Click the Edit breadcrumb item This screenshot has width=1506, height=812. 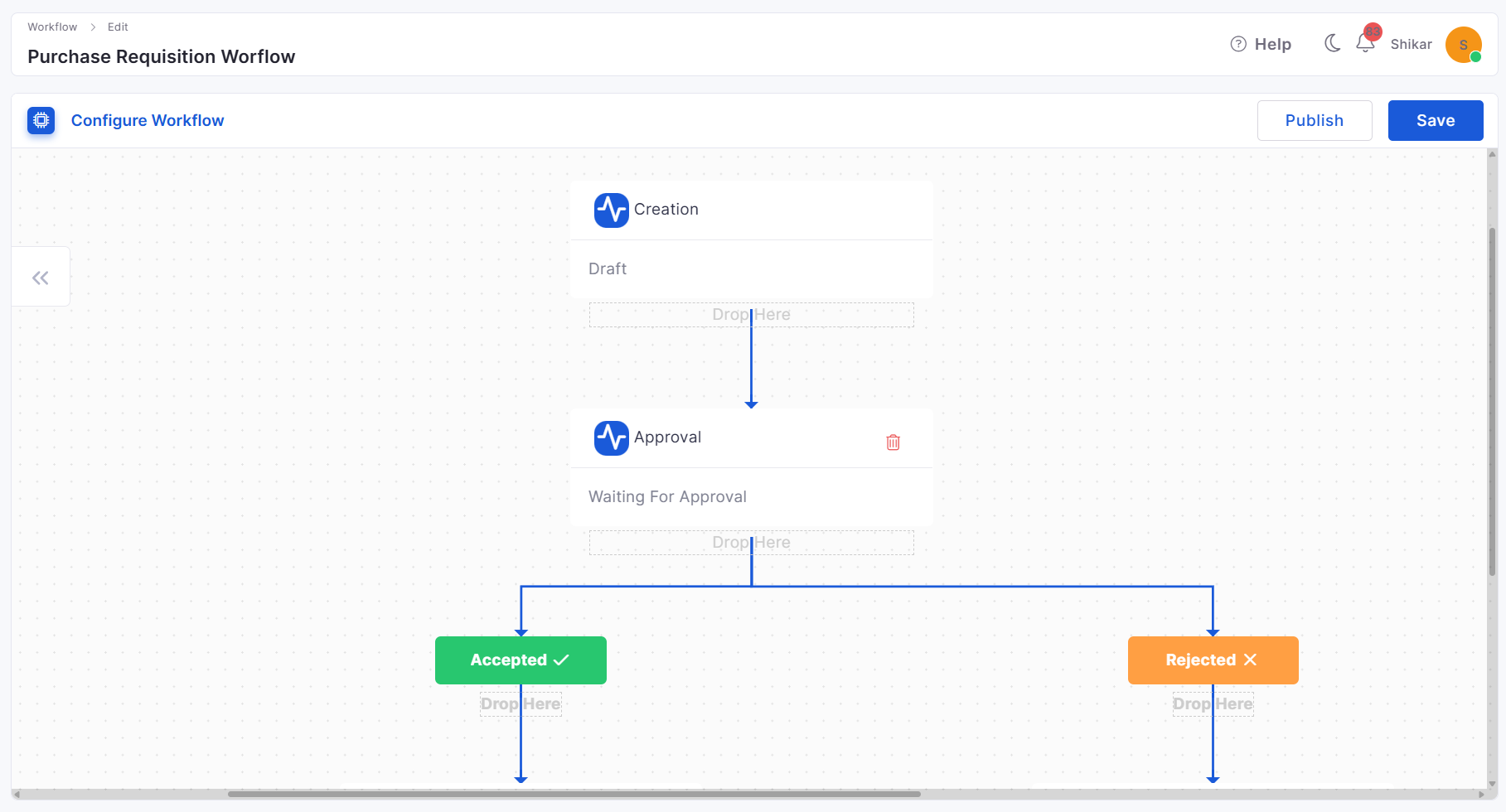pos(118,27)
